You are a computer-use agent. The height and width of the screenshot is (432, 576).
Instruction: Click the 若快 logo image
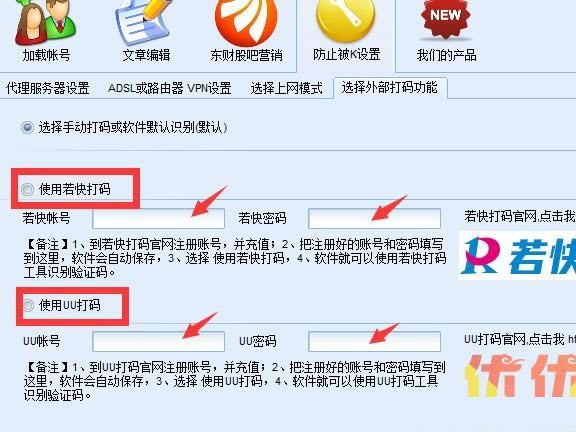pyautogui.click(x=517, y=256)
